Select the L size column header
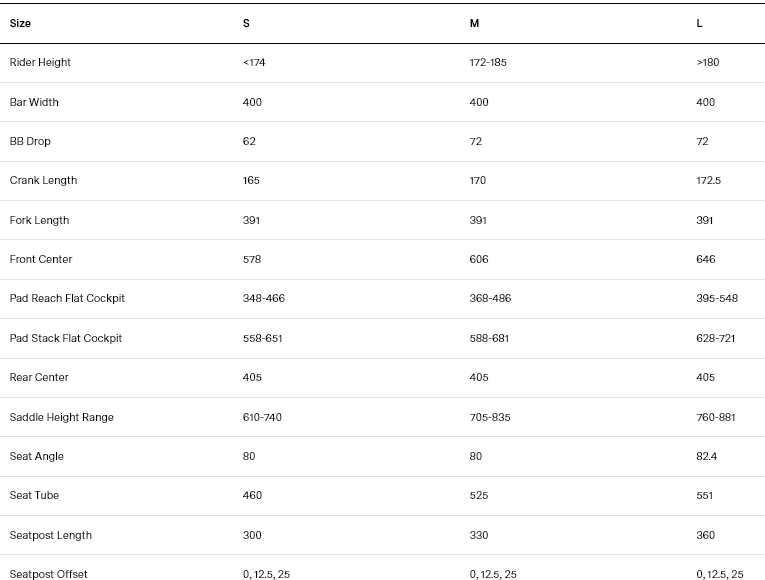The image size is (765, 580). tap(699, 23)
